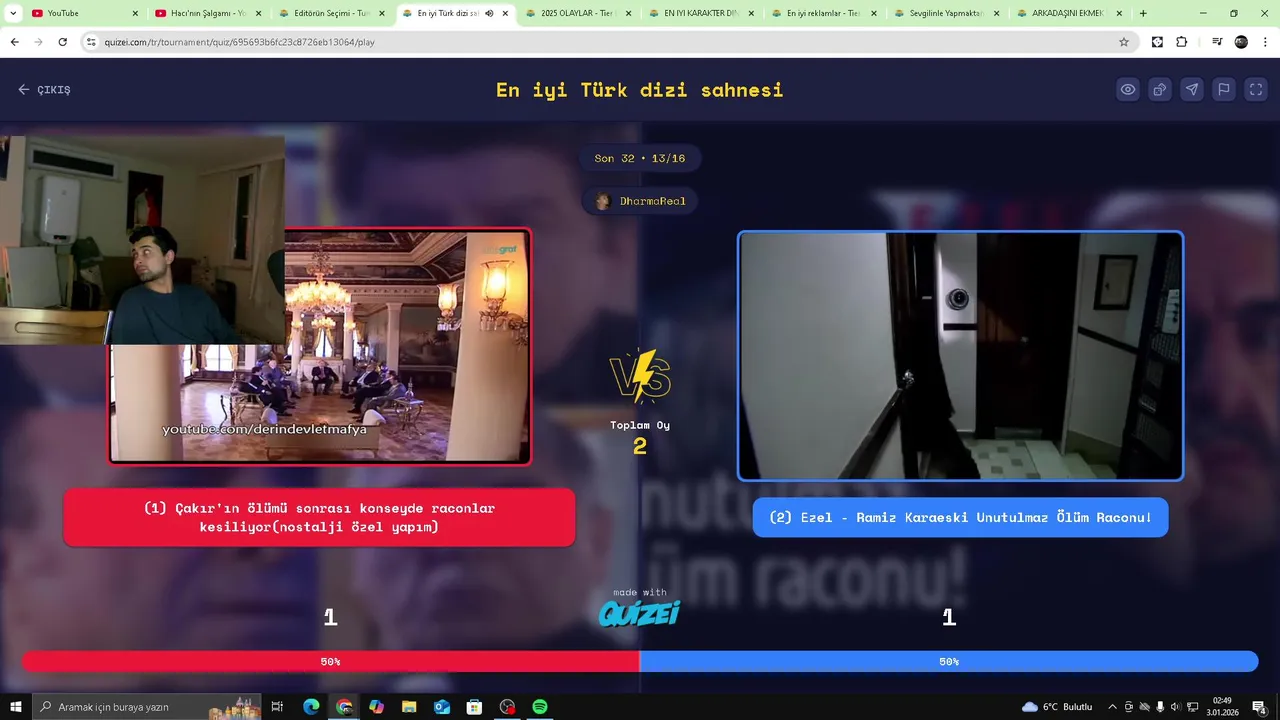Toggle fullscreen mode icon in Quizei
The image size is (1280, 720).
click(x=1256, y=89)
